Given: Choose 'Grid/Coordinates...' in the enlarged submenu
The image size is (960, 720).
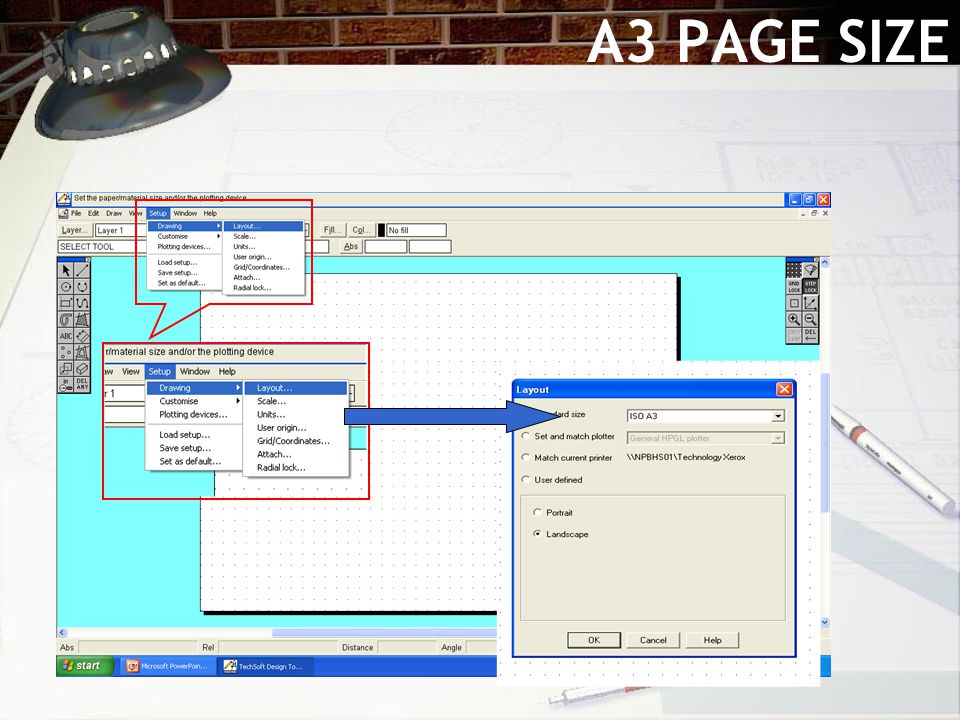Looking at the screenshot, I should pos(293,441).
